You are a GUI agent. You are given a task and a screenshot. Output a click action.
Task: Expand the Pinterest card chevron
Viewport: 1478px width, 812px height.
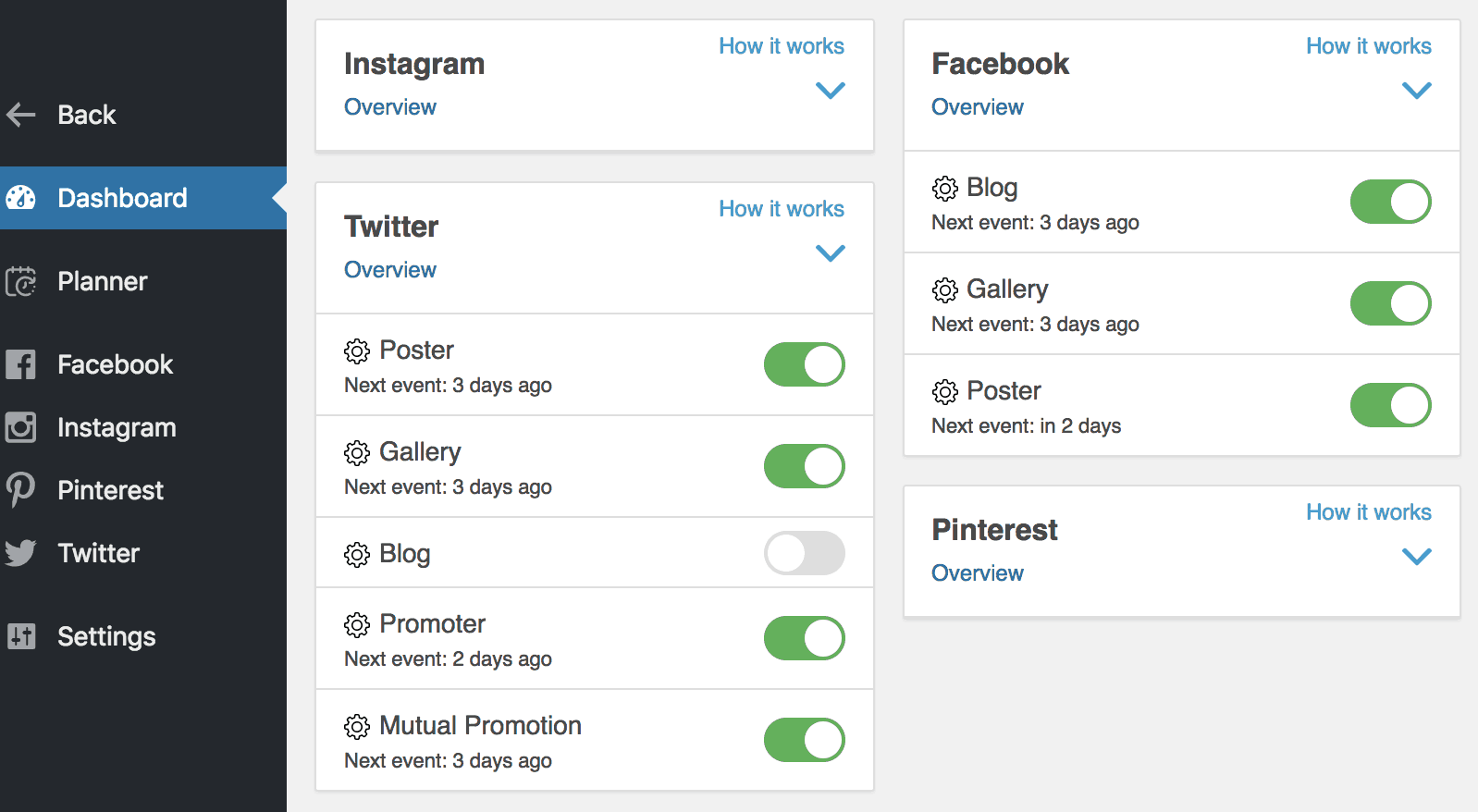1416,557
